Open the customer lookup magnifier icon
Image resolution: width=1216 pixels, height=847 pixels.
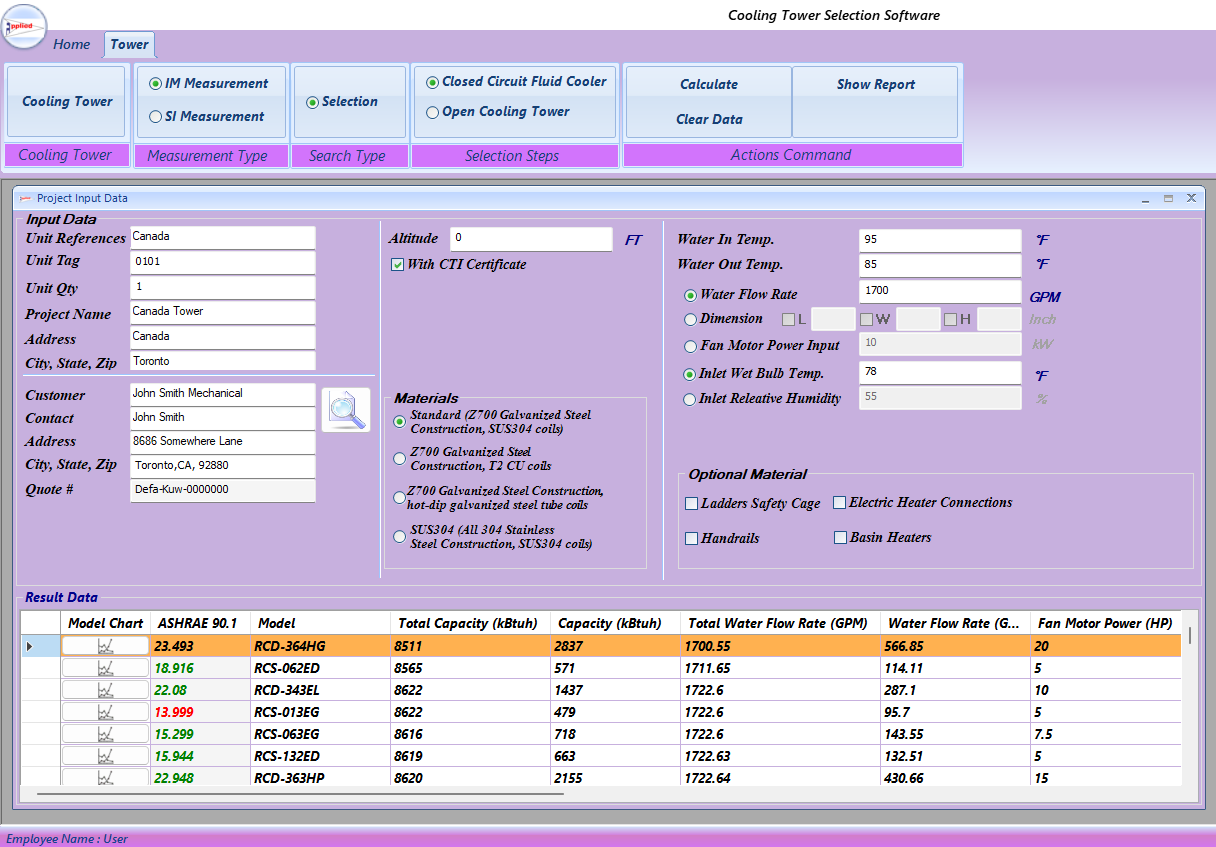click(x=345, y=410)
